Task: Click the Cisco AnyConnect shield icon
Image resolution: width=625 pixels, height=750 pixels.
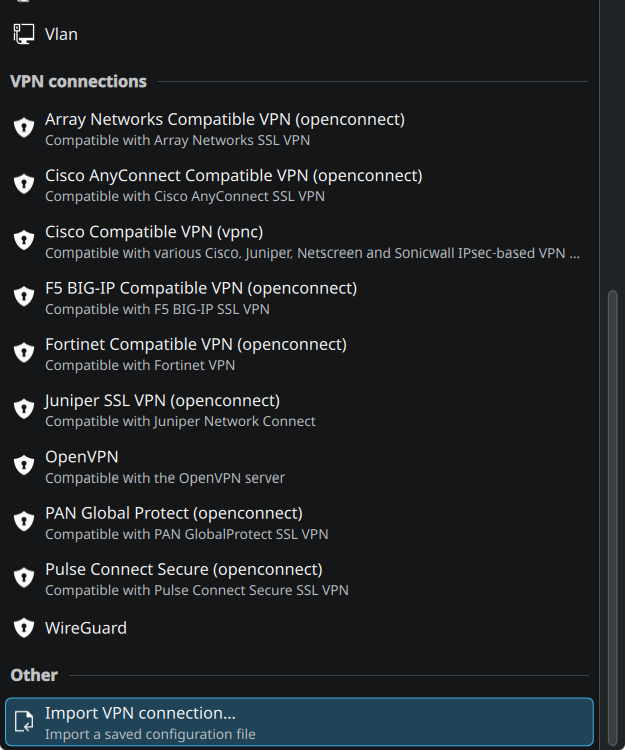Action: [x=24, y=184]
